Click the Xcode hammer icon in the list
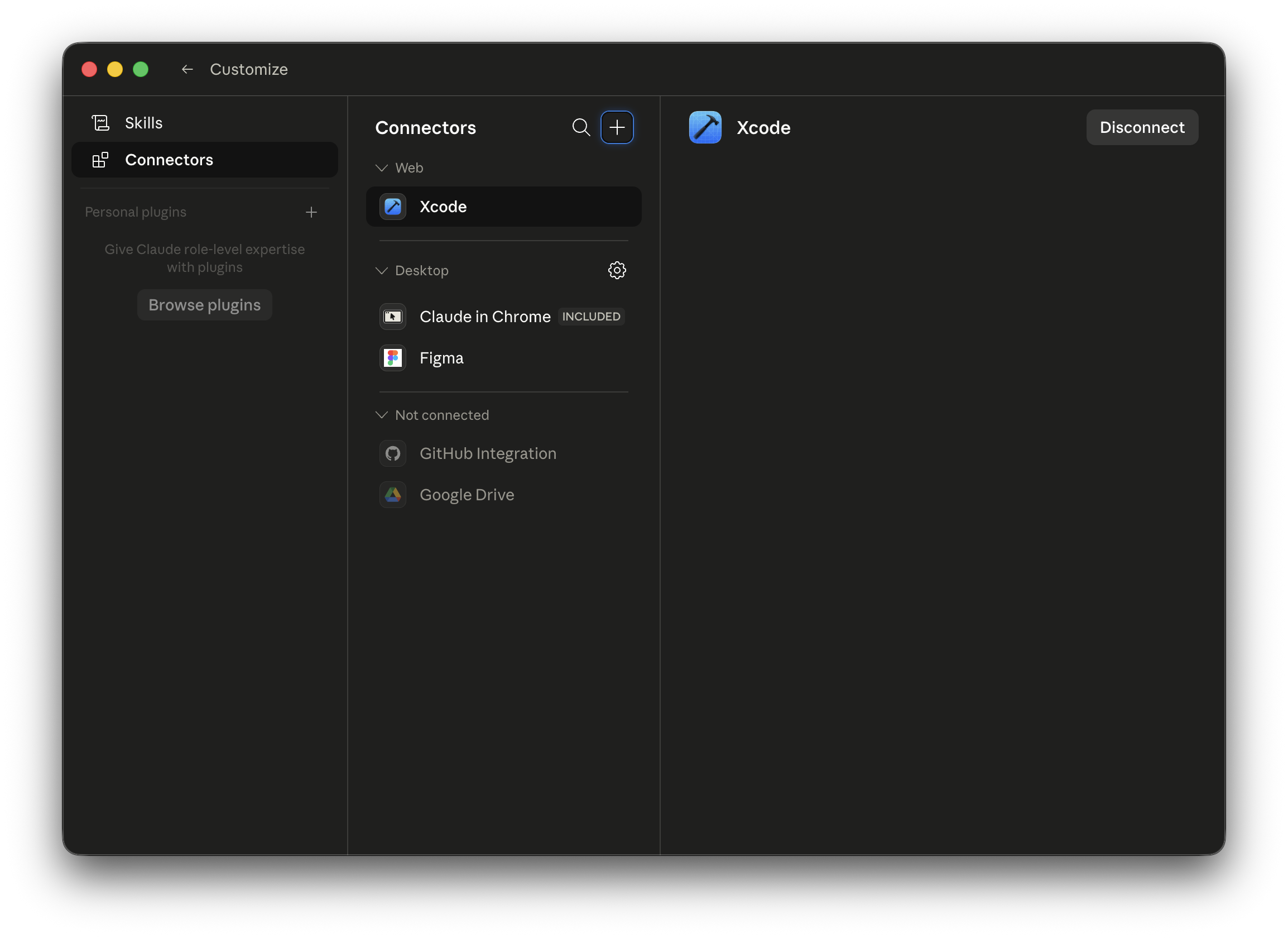 coord(393,207)
